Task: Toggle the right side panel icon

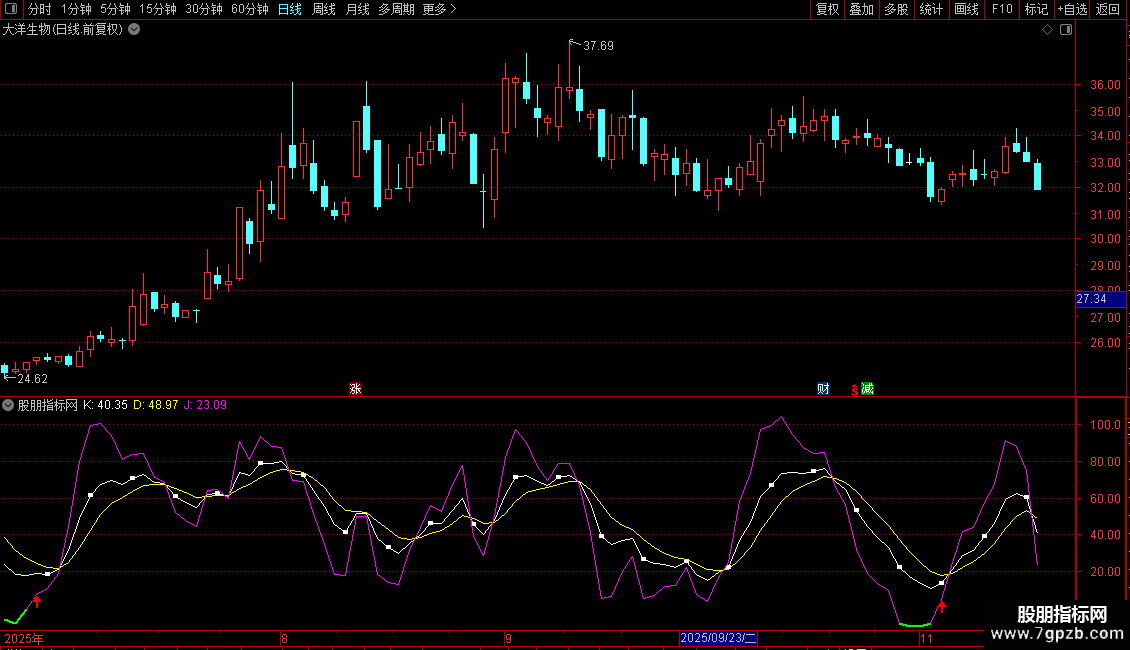Action: coord(1066,30)
